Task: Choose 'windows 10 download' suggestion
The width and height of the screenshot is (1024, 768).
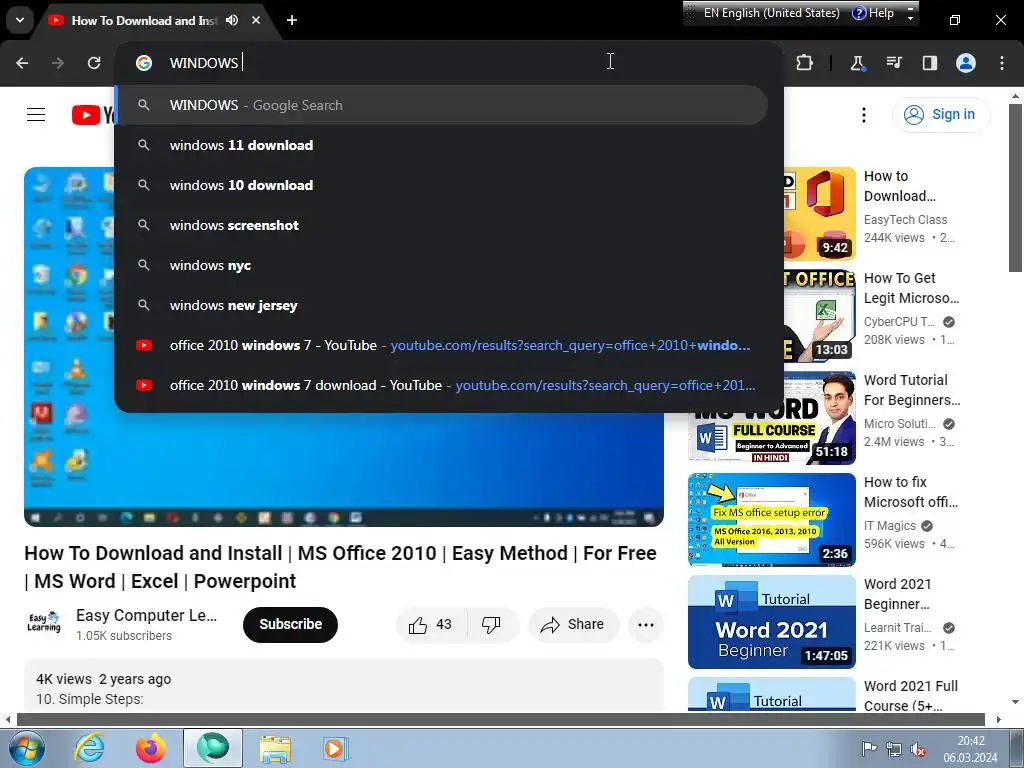Action: point(441,185)
